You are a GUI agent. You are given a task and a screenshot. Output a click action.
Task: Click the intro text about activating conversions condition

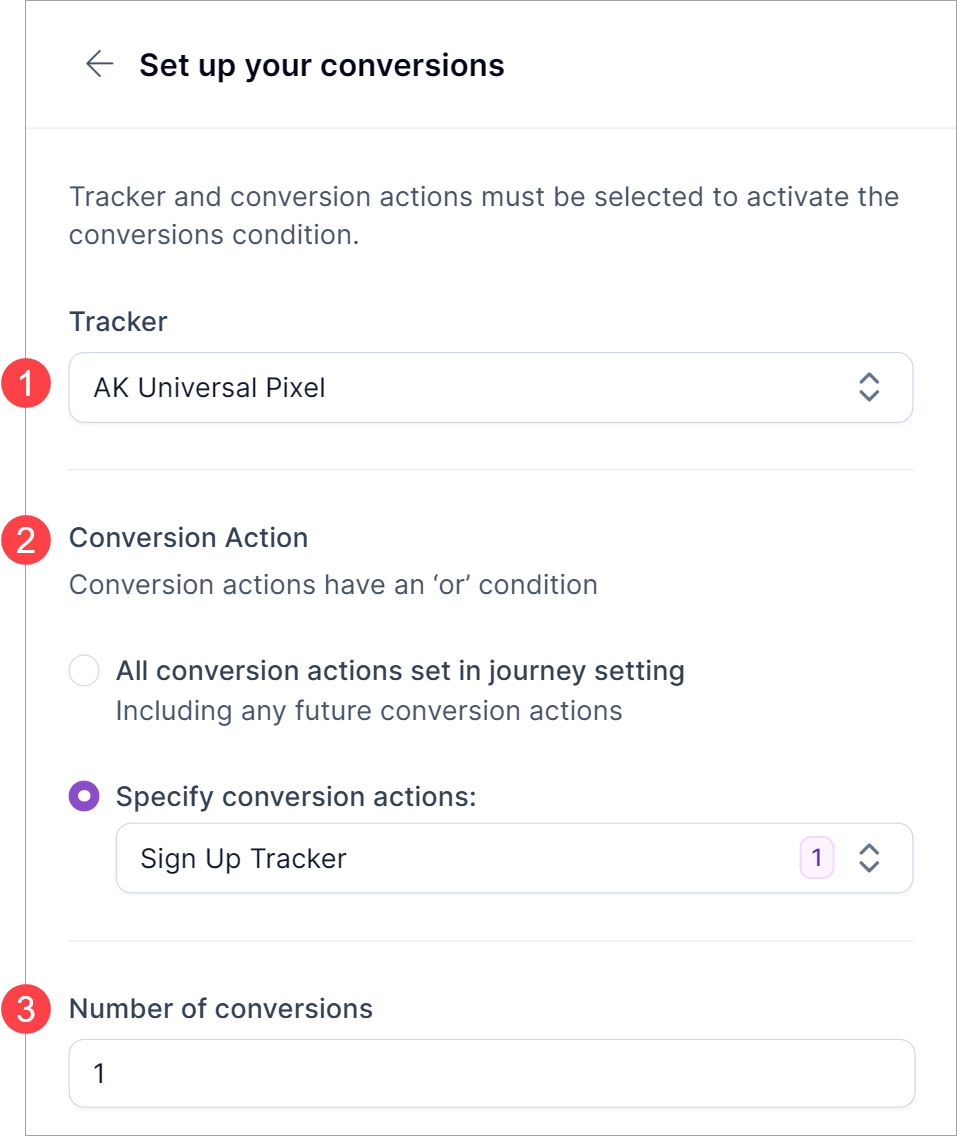pos(483,215)
